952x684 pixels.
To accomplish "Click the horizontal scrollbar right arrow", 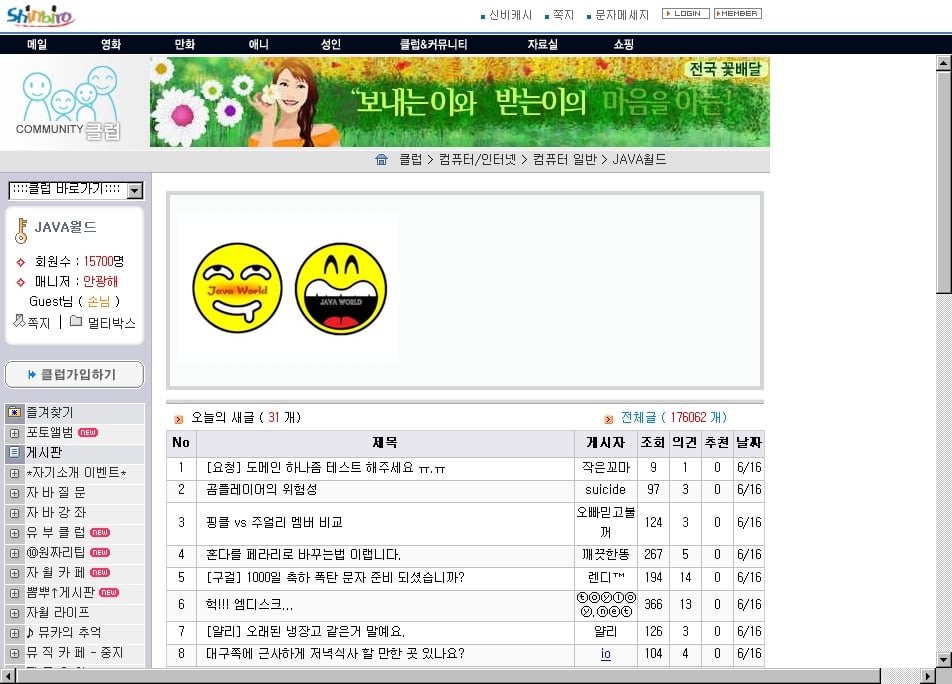I will [x=928, y=676].
